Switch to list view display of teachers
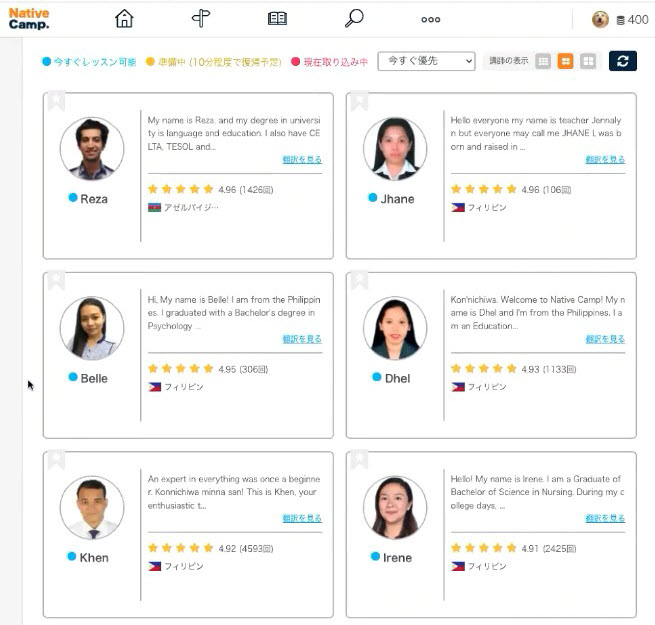Viewport: 655px width, 625px height. click(x=543, y=61)
